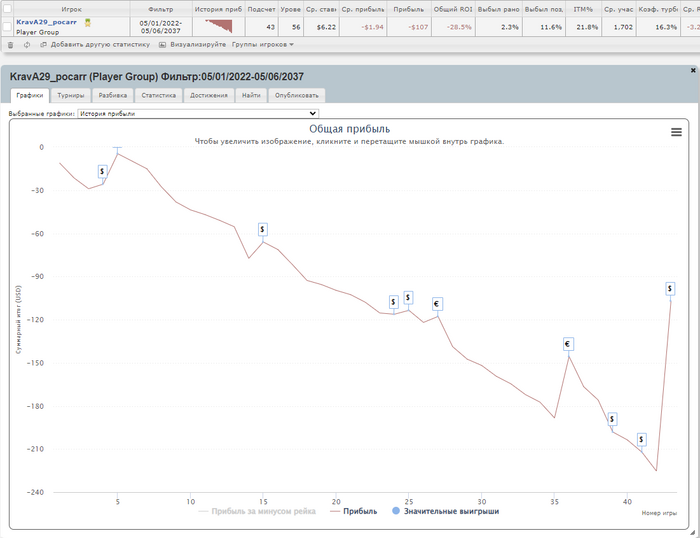700x538 pixels.
Task: Toggle 'Прибыль за минусом рейка' legend series
Action: [x=257, y=512]
